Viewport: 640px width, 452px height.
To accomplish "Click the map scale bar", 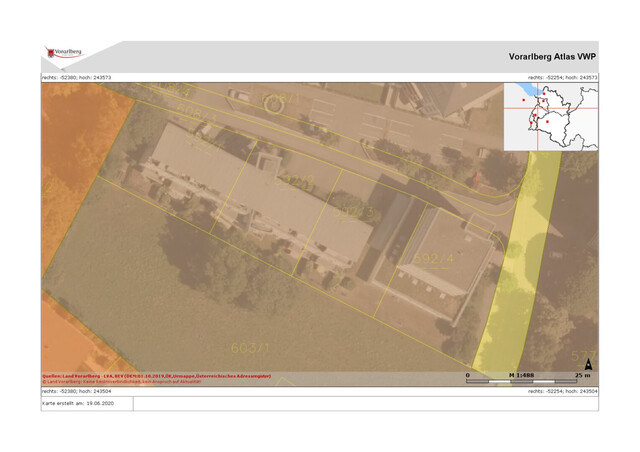I will pyautogui.click(x=520, y=381).
